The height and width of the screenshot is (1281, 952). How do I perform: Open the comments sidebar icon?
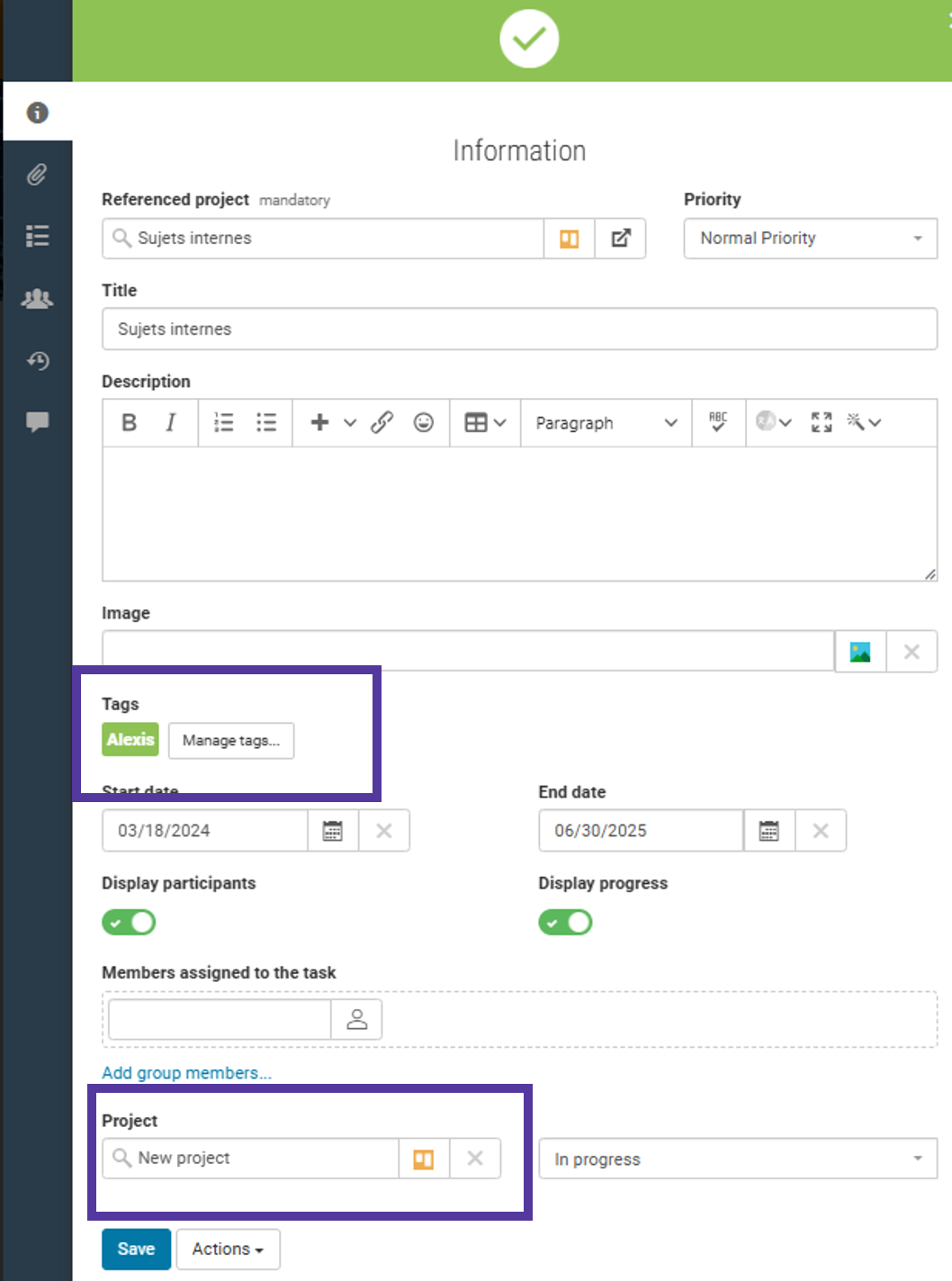[x=37, y=421]
